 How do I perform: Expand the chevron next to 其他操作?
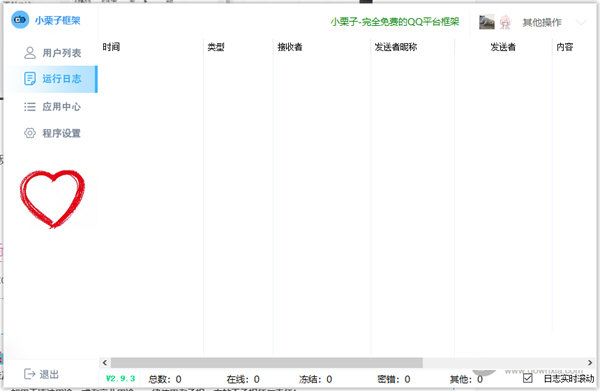click(x=581, y=23)
